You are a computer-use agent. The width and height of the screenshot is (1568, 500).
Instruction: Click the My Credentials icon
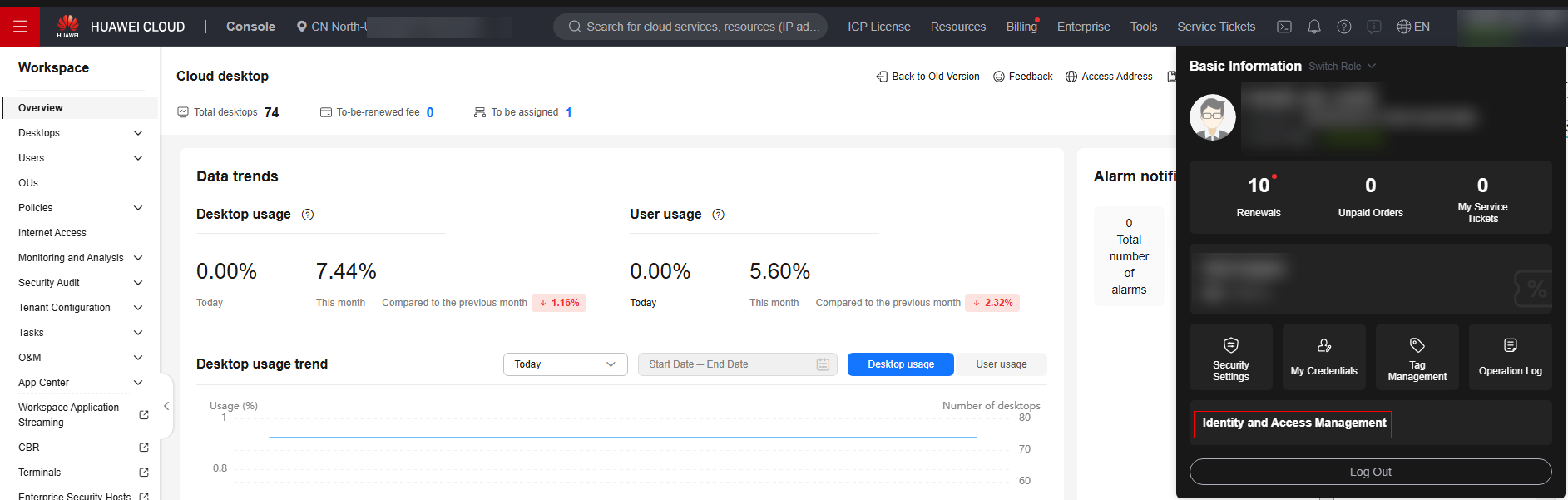click(1324, 345)
